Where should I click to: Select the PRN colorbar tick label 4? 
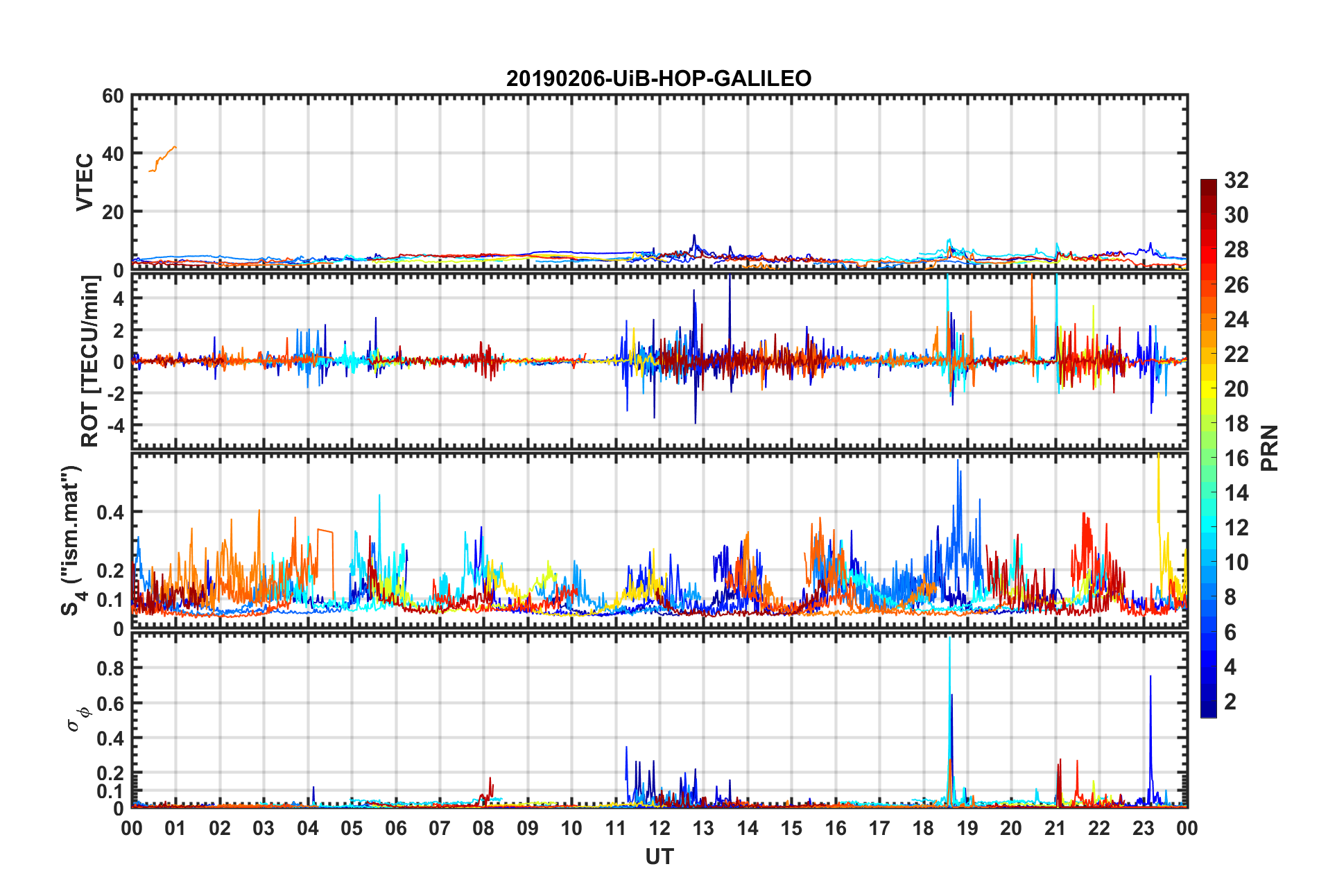click(x=1230, y=666)
